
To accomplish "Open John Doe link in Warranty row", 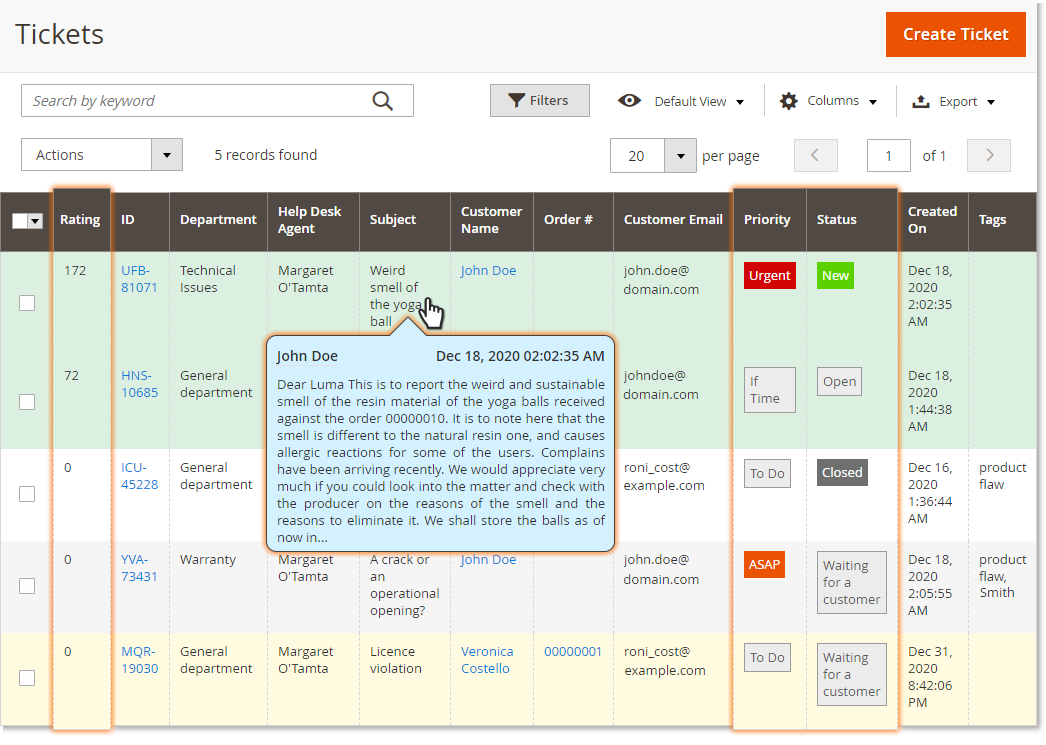I will 488,560.
